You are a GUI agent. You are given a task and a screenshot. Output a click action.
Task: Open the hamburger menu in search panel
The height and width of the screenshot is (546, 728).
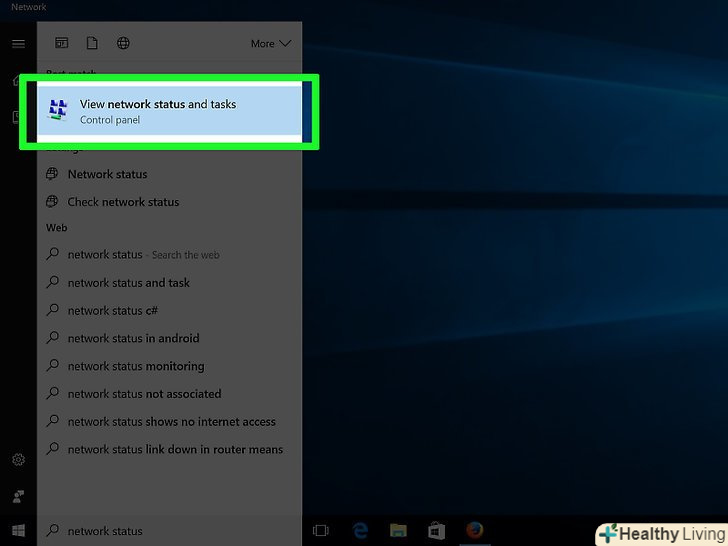coord(18,44)
